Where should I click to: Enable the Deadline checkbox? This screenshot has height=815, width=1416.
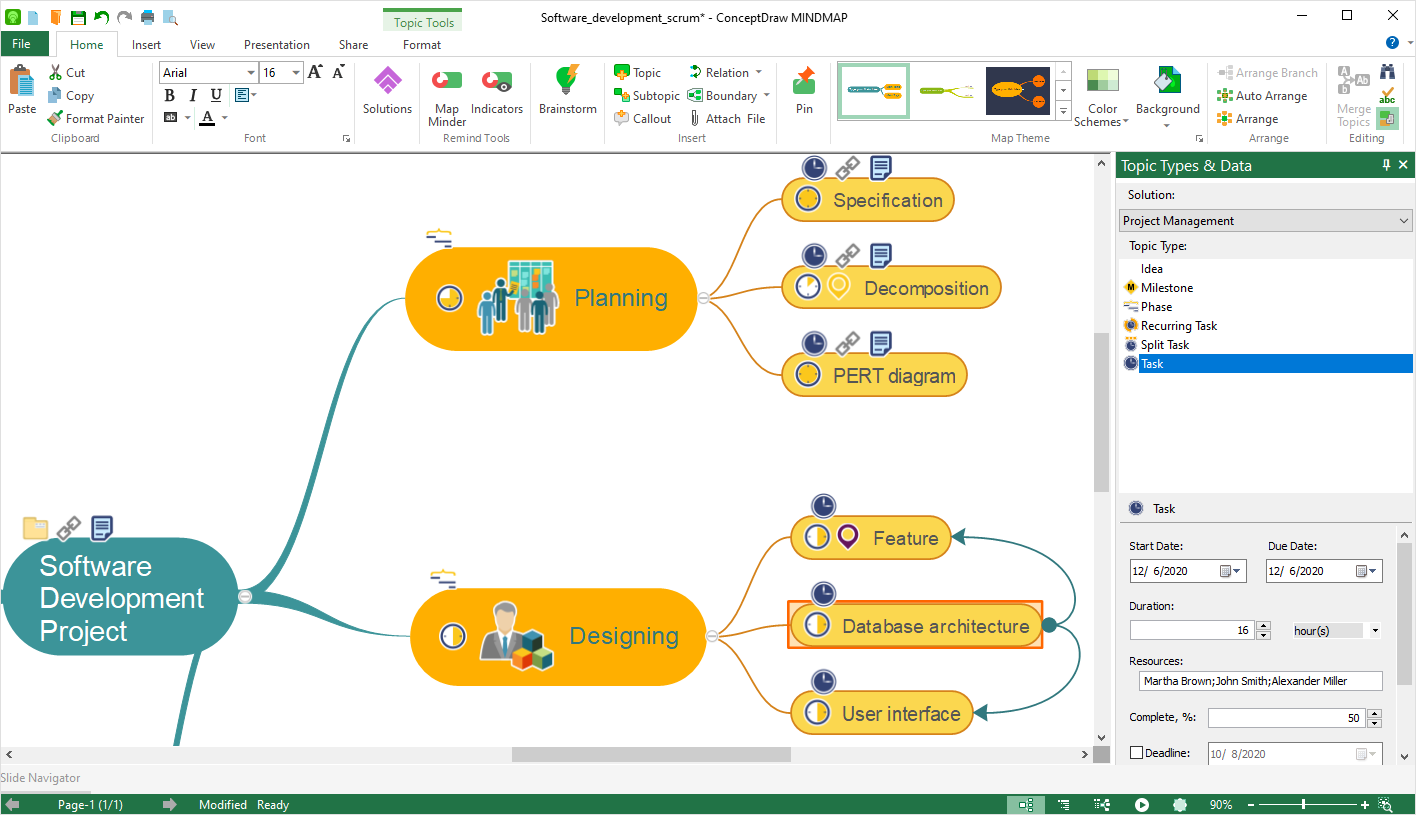tap(1136, 753)
